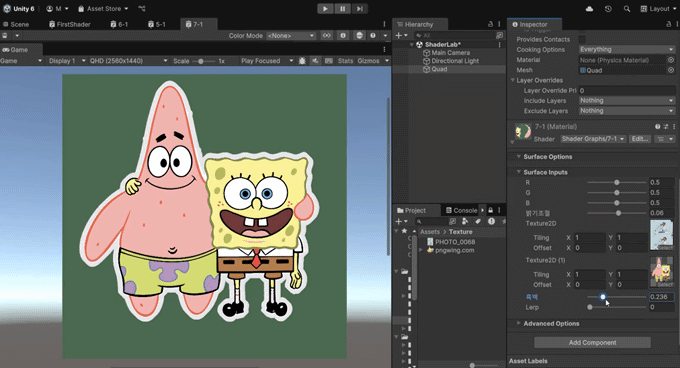This screenshot has width=680, height=368.
Task: Adjust the Lerp slider
Action: click(x=617, y=307)
